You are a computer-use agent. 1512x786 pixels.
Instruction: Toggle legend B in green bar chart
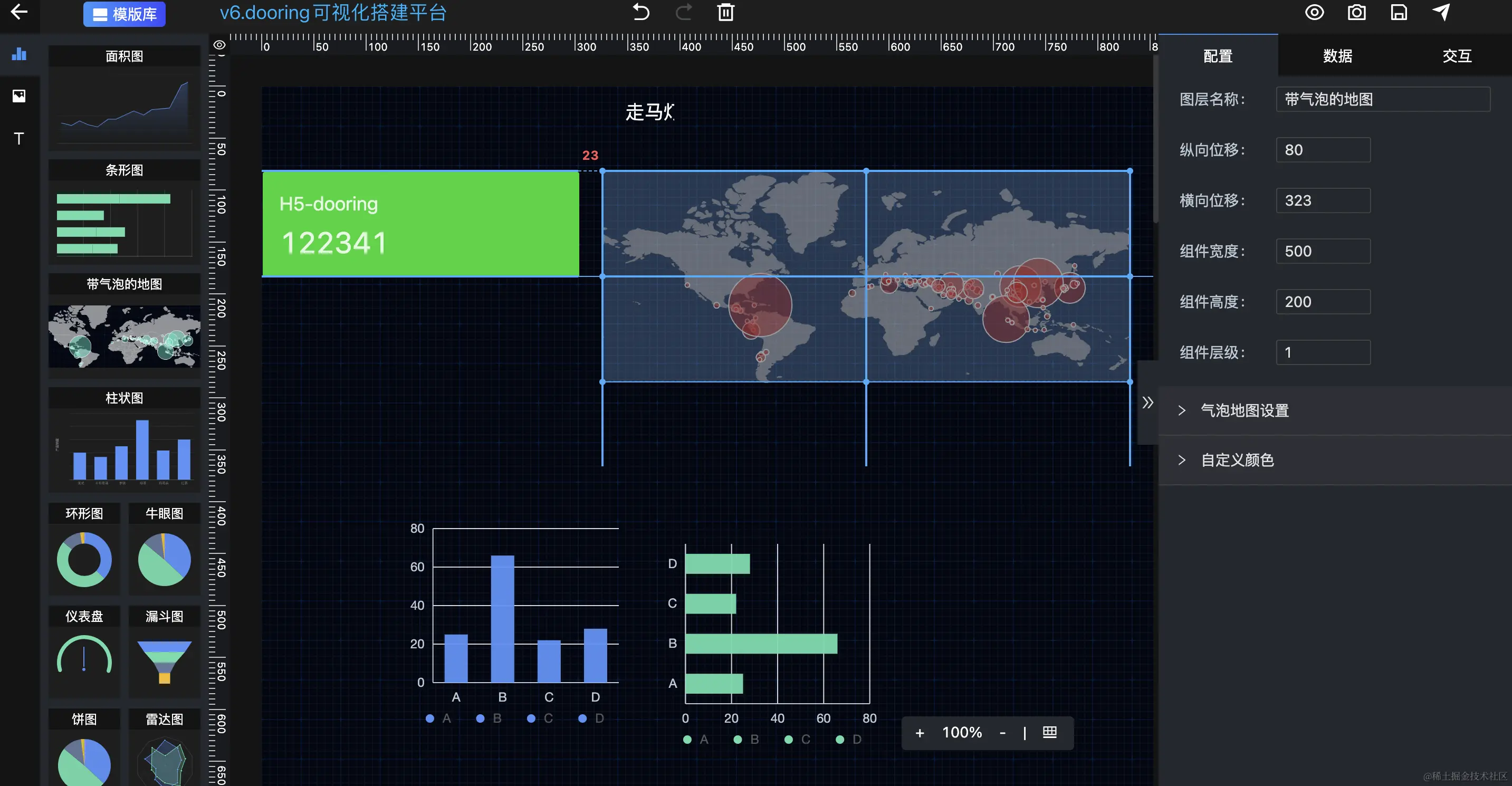pos(747,739)
